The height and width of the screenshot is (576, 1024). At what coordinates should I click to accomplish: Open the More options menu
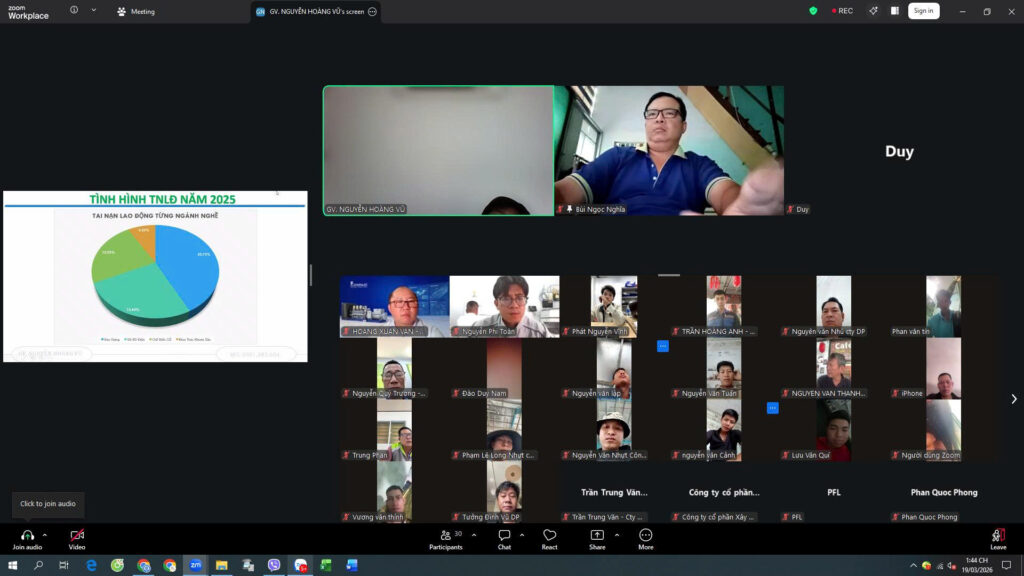click(x=645, y=536)
